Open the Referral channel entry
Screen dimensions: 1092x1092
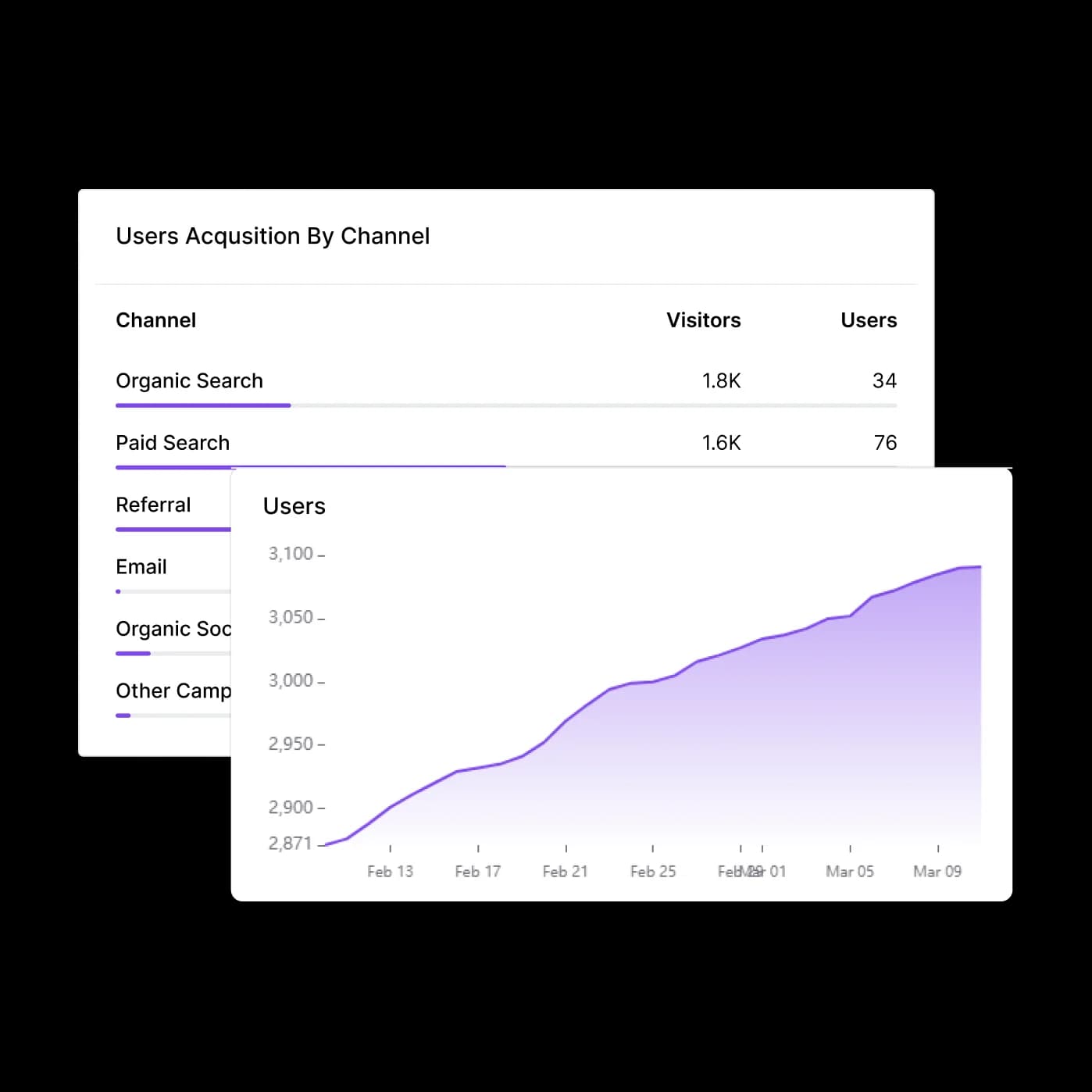pos(153,505)
